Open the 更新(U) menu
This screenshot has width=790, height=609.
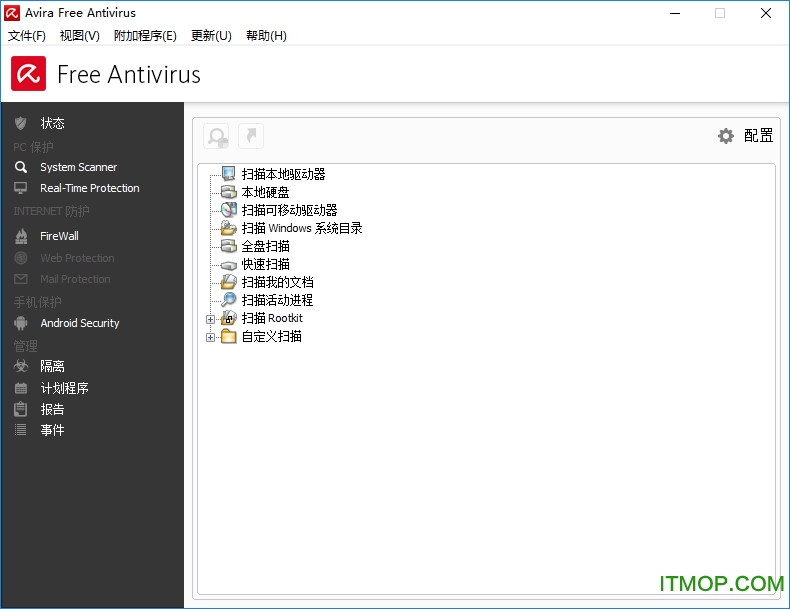coord(211,36)
